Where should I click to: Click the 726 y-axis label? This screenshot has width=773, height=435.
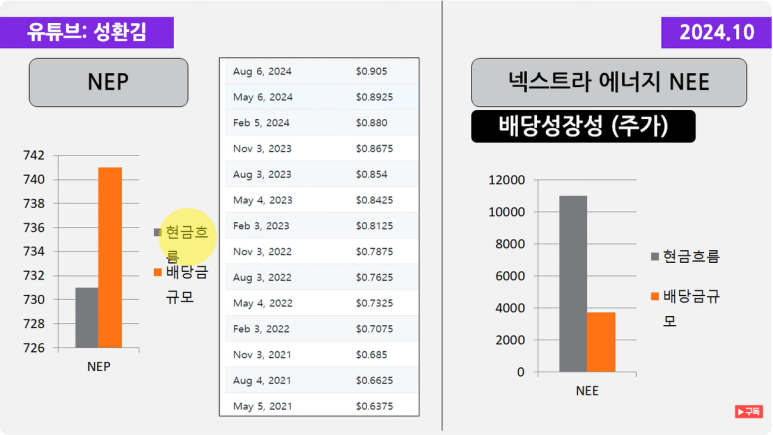(x=34, y=348)
